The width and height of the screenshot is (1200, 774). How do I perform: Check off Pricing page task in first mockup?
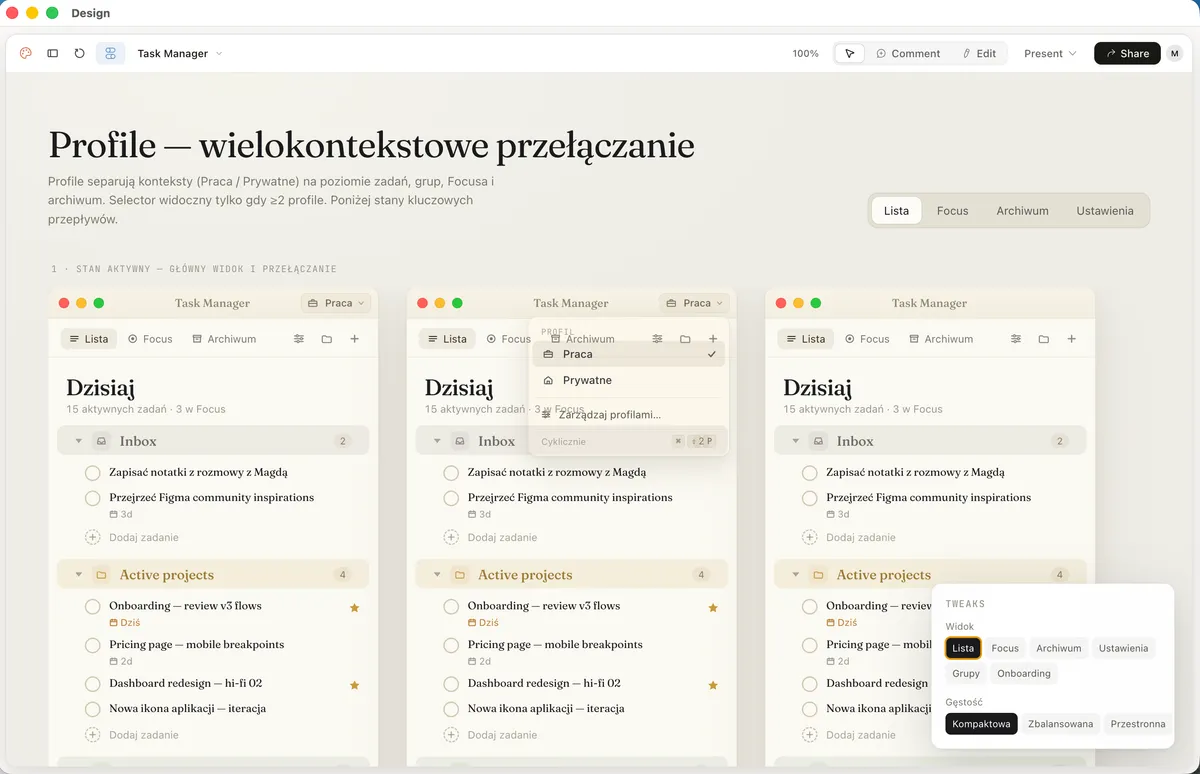click(92, 645)
